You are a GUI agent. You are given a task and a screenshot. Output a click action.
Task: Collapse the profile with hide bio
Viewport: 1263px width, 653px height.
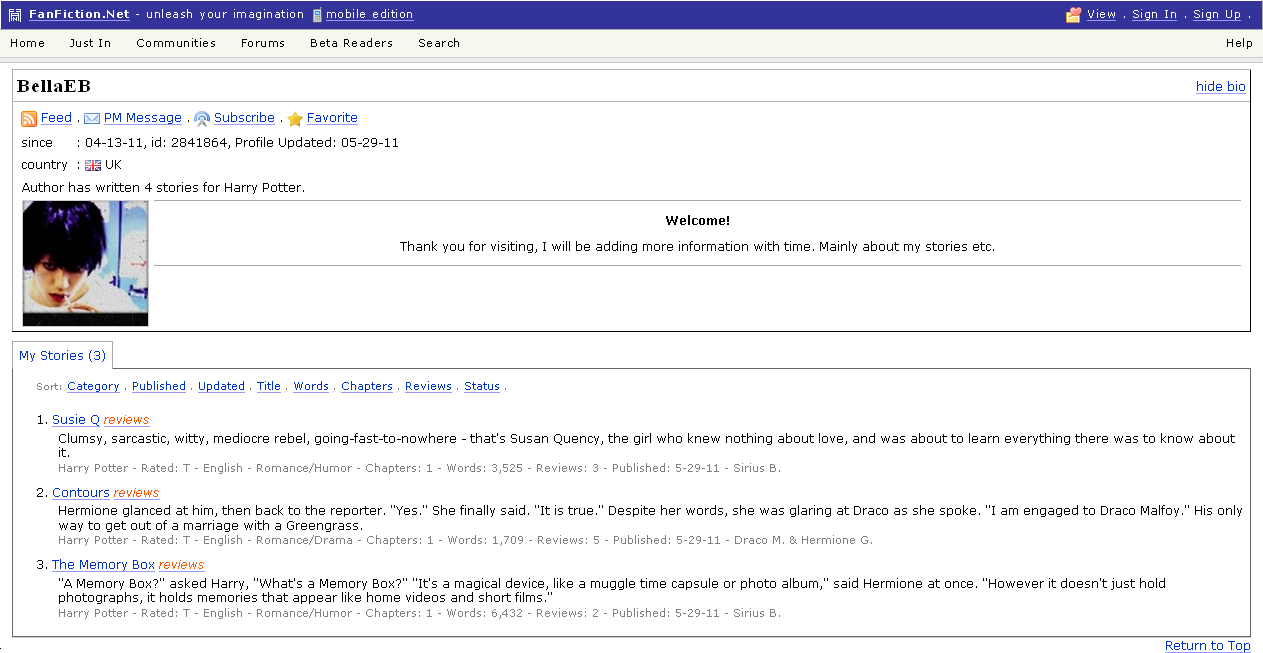(x=1220, y=87)
